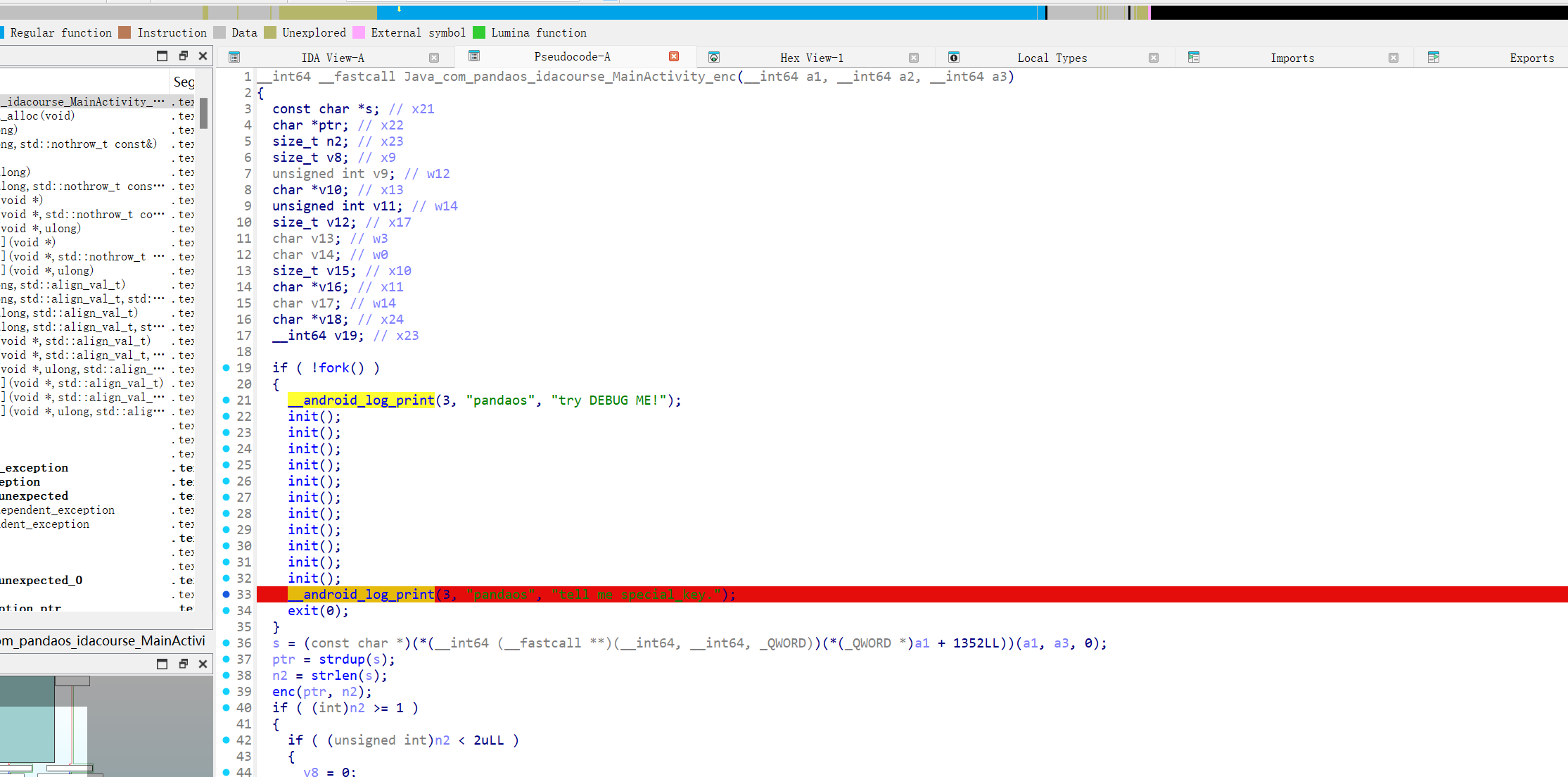Close the Pseudocode-A tab
The width and height of the screenshot is (1568, 777).
tap(673, 56)
